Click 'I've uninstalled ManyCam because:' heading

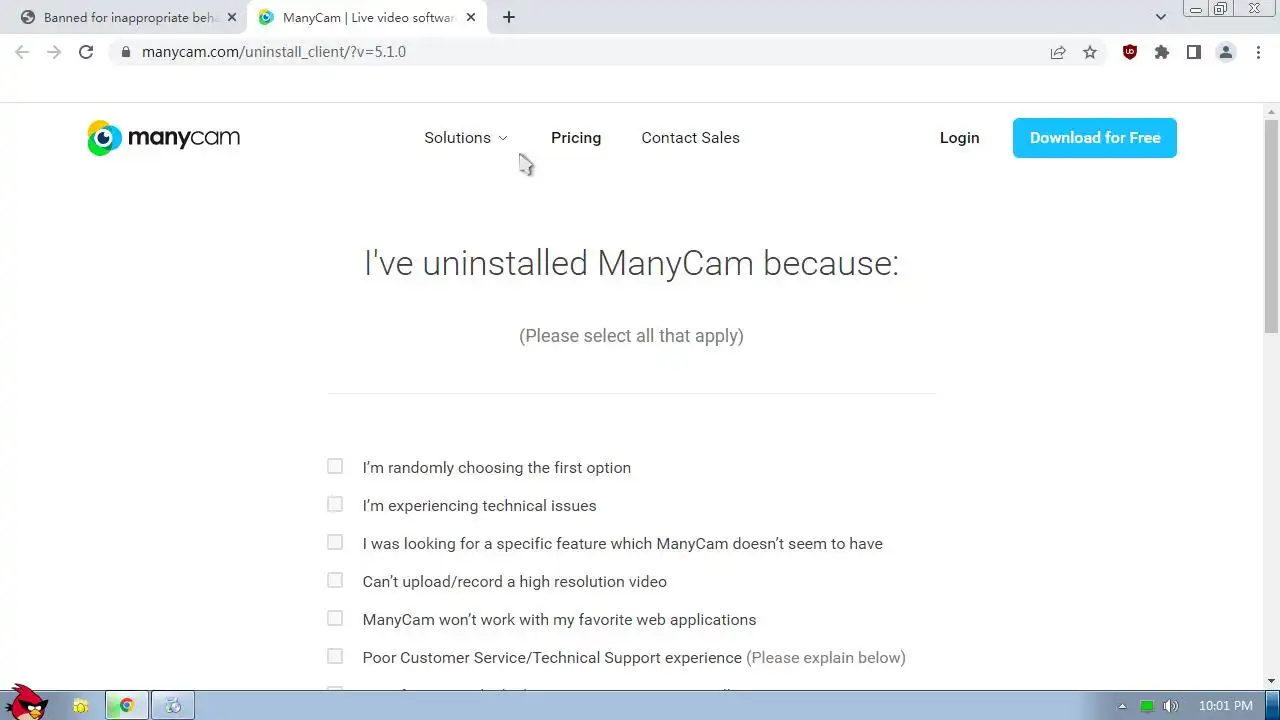coord(631,263)
